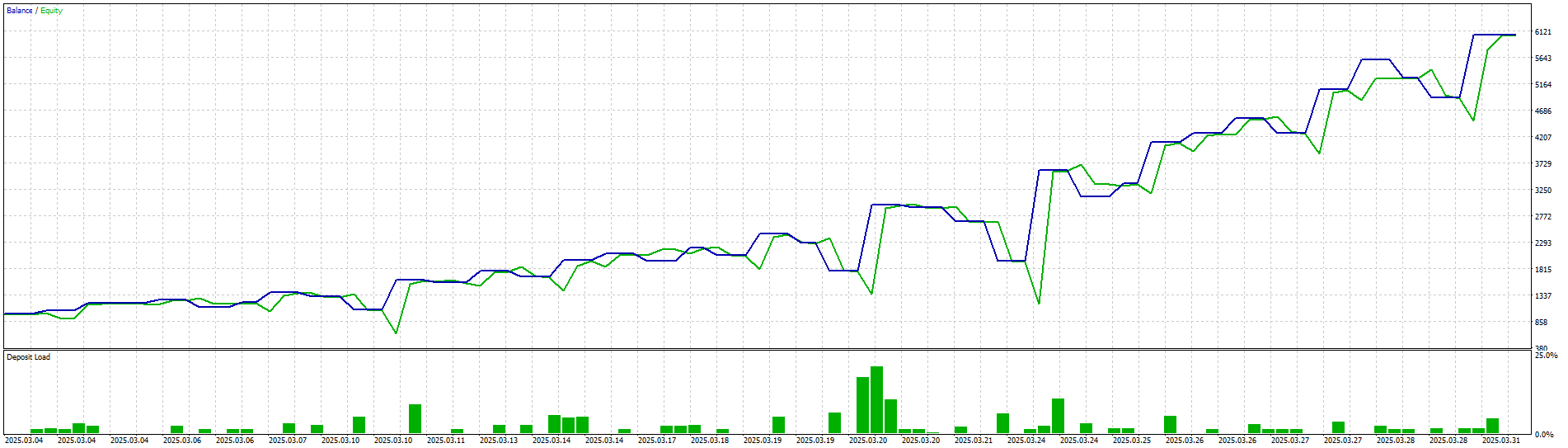The width and height of the screenshot is (1568, 448).
Task: Click the tallest Deposit Load bar
Action: tap(876, 400)
